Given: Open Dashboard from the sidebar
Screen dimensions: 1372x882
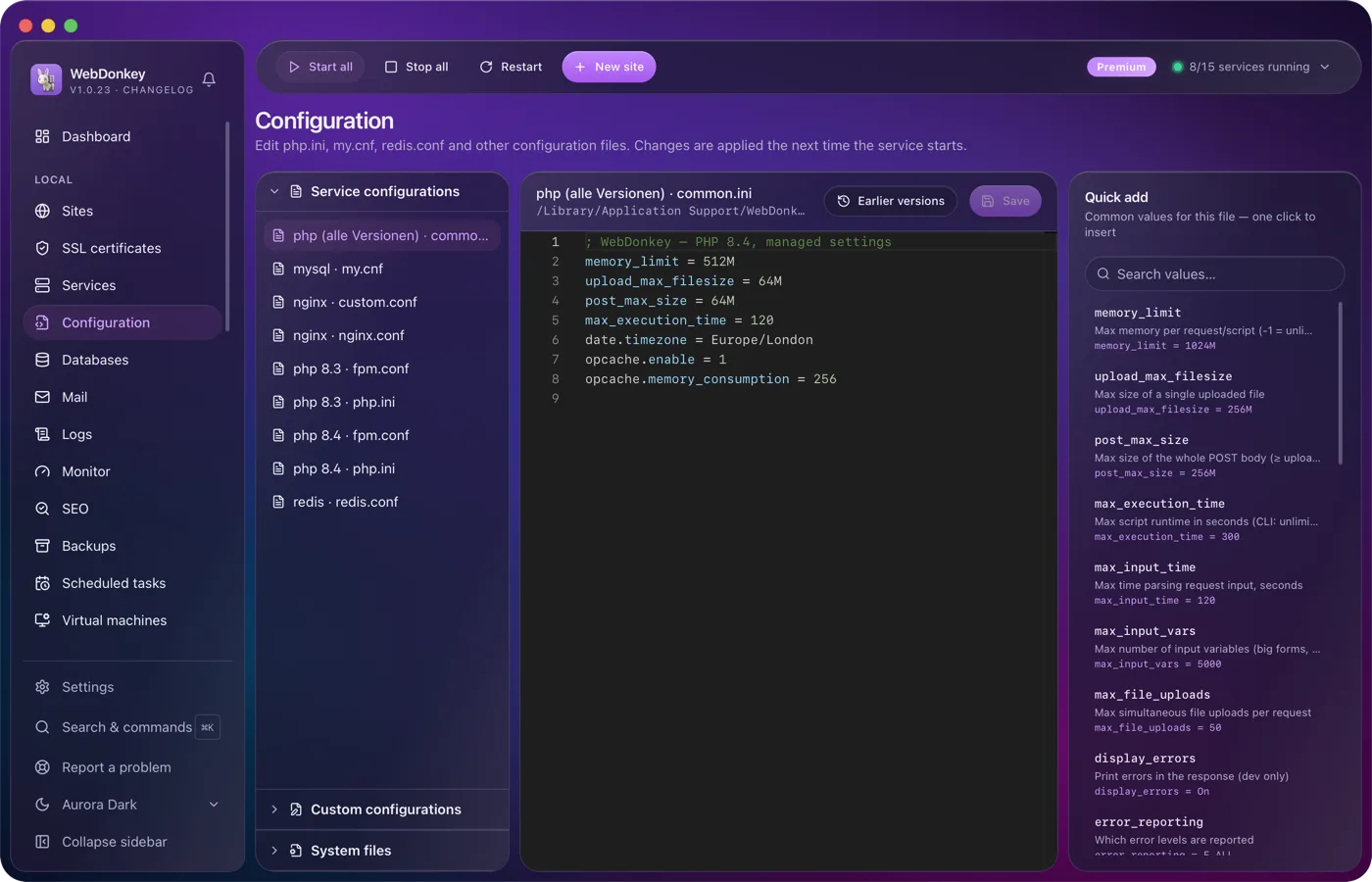Looking at the screenshot, I should coord(122,136).
